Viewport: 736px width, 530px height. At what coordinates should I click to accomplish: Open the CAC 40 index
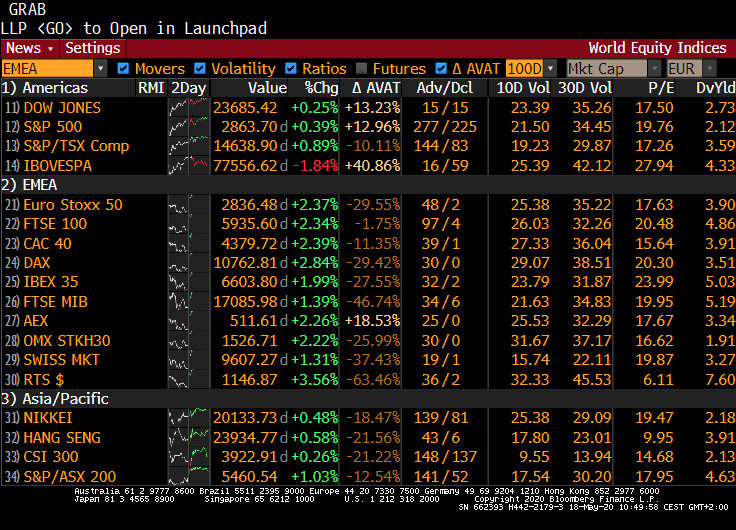(47, 244)
